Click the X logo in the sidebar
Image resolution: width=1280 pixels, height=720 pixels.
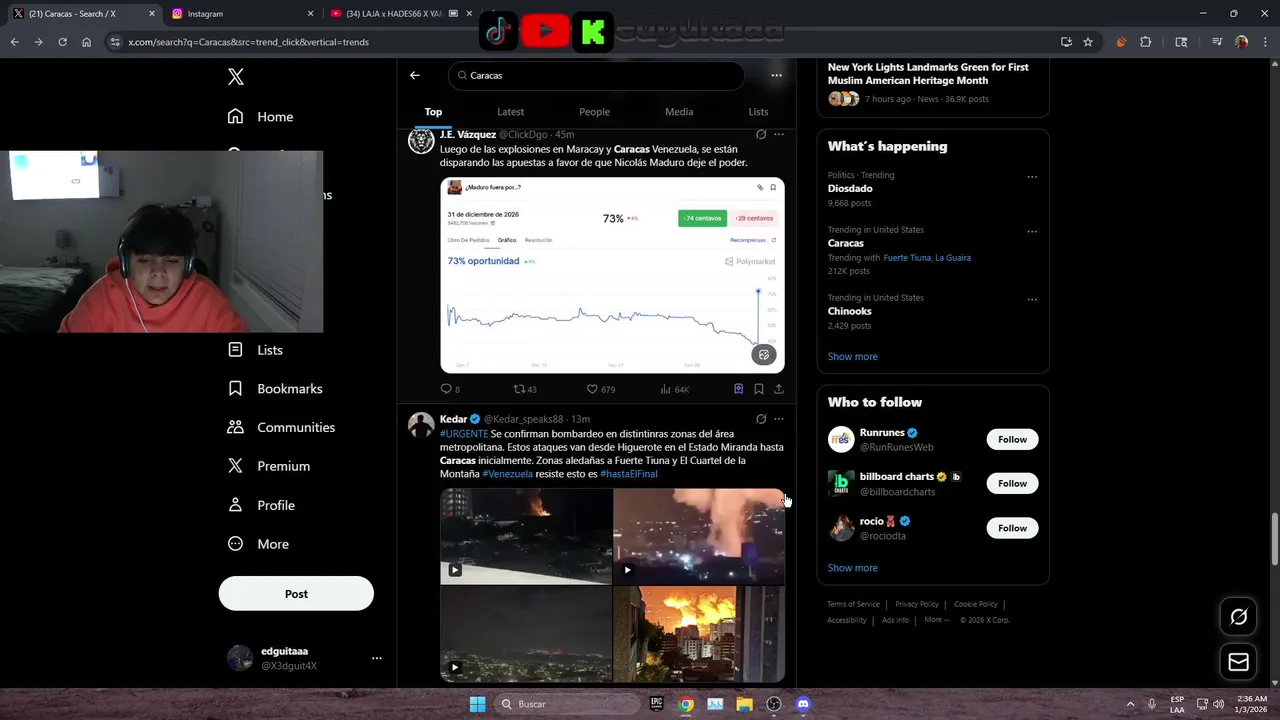pyautogui.click(x=235, y=77)
